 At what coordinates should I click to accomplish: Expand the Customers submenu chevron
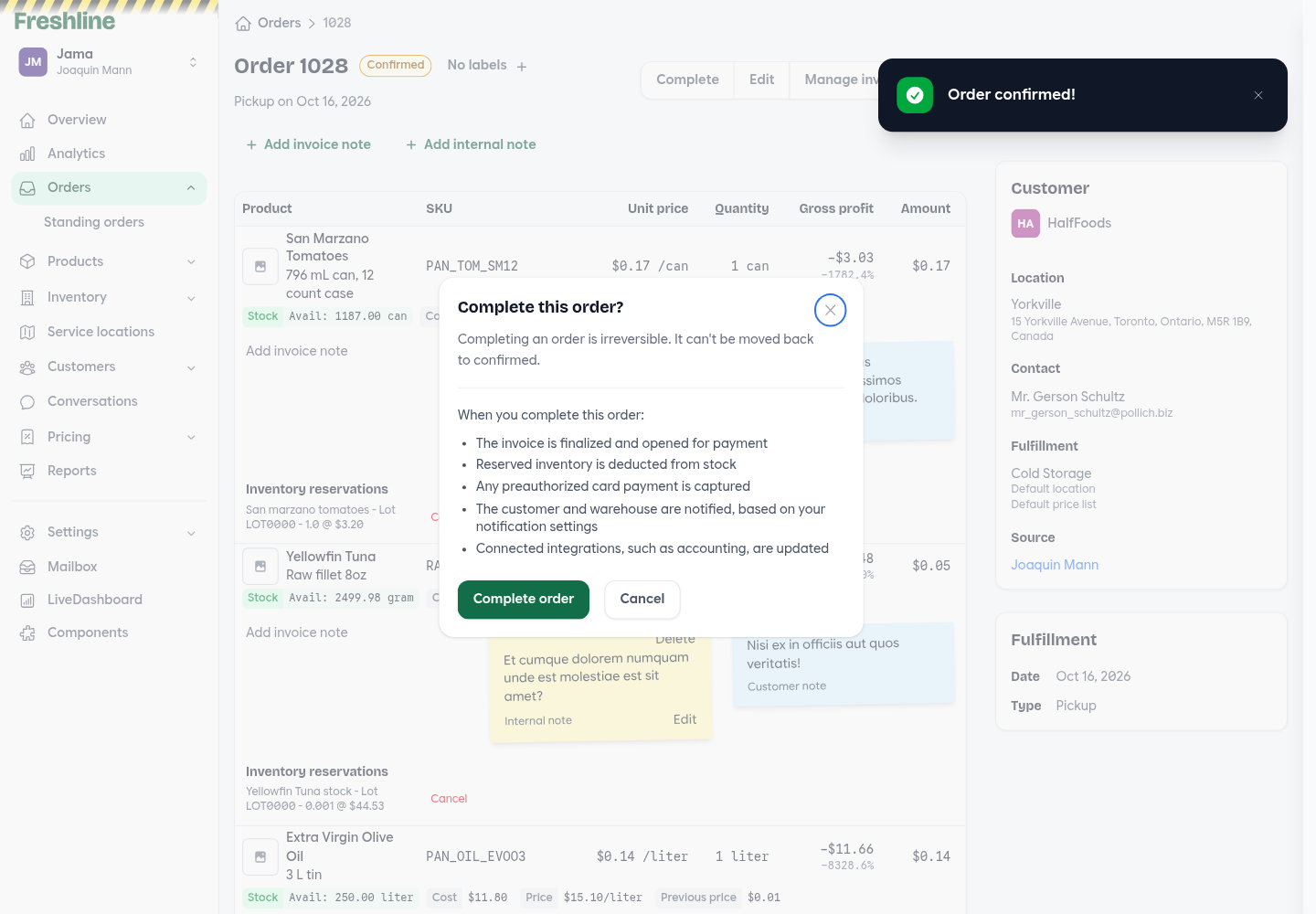pyautogui.click(x=191, y=367)
